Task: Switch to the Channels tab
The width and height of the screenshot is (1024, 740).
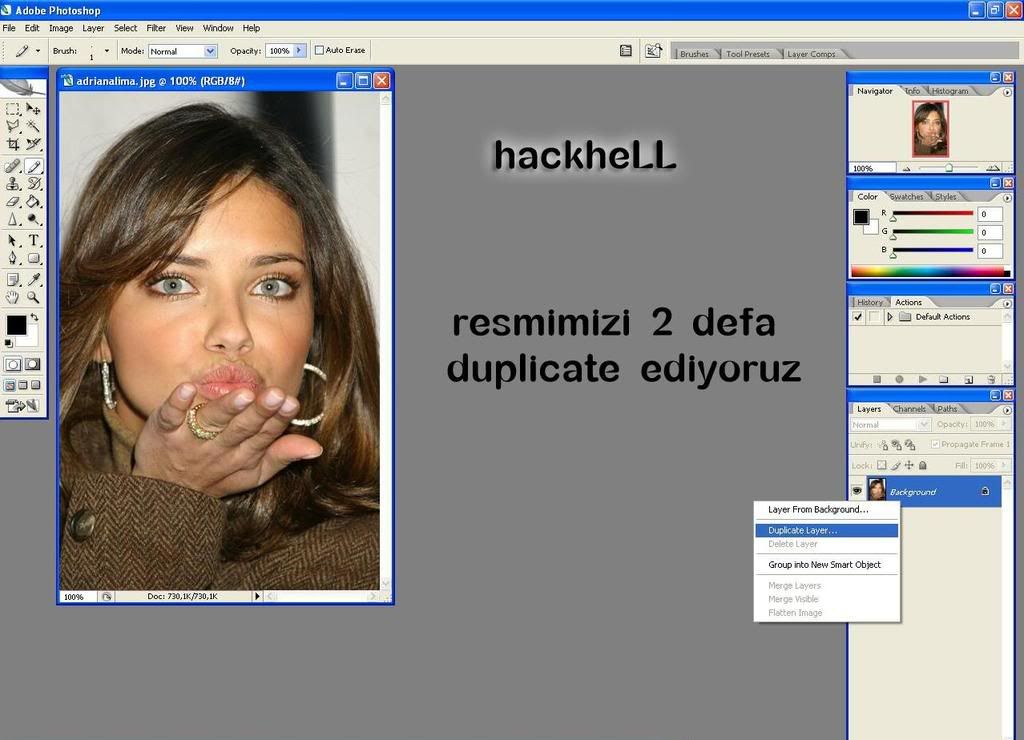Action: pyautogui.click(x=908, y=409)
